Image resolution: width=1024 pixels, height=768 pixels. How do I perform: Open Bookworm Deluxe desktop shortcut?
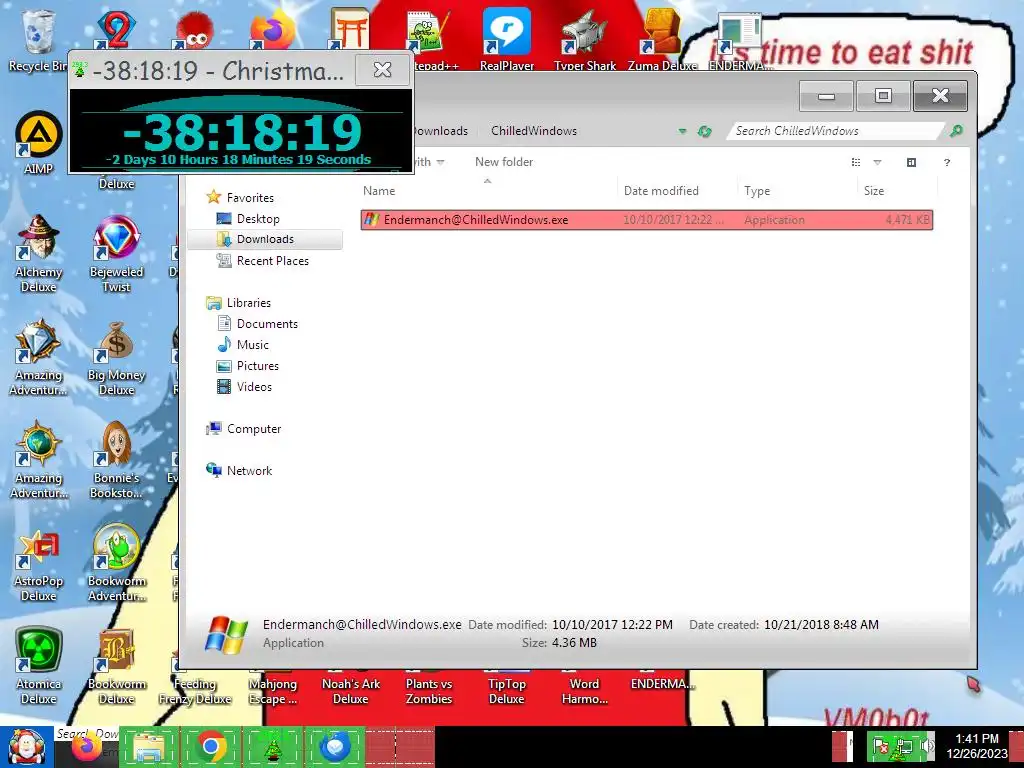pyautogui.click(x=116, y=666)
